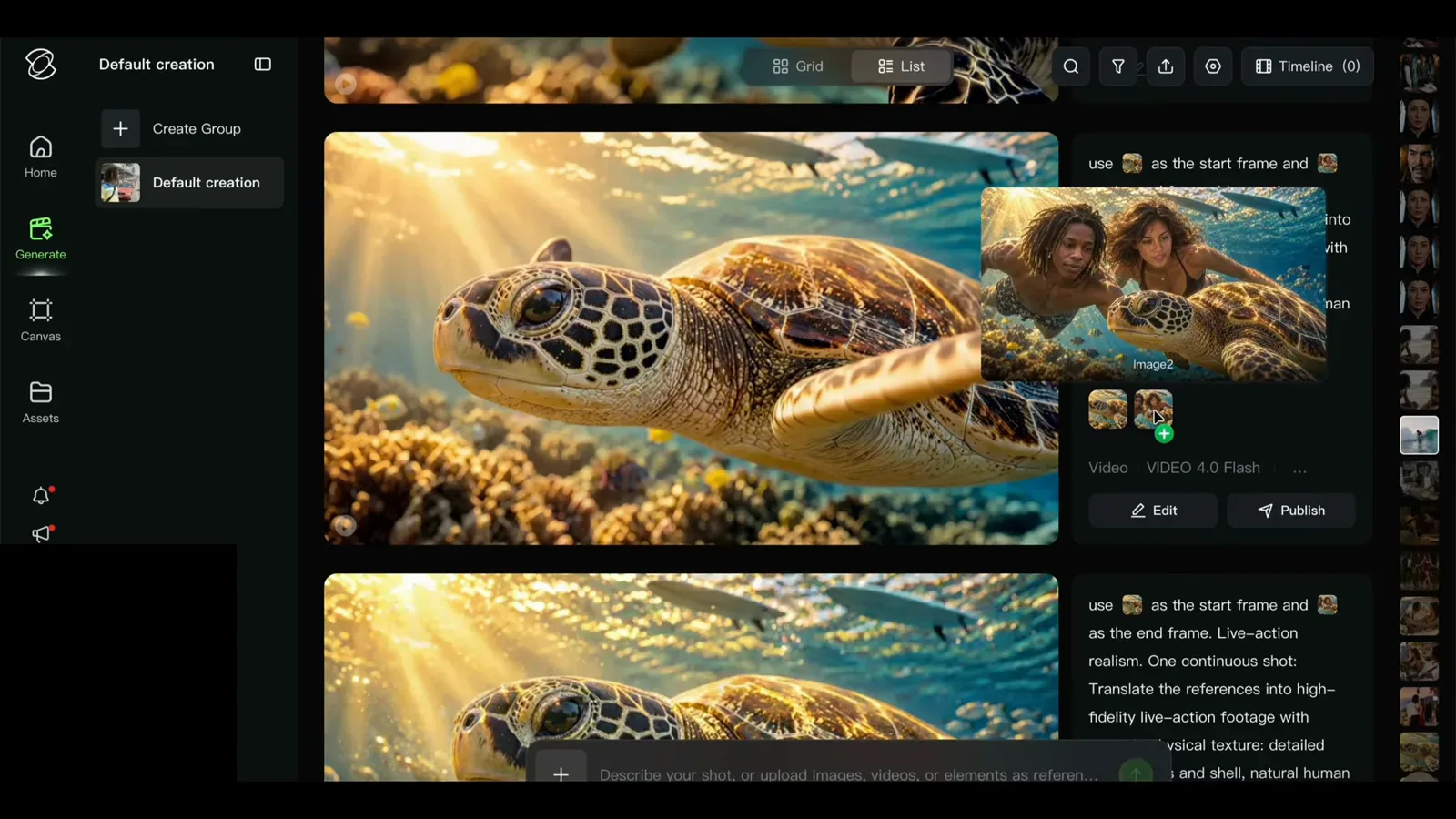Click the app logo icon
This screenshot has height=819, width=1456.
pyautogui.click(x=41, y=65)
